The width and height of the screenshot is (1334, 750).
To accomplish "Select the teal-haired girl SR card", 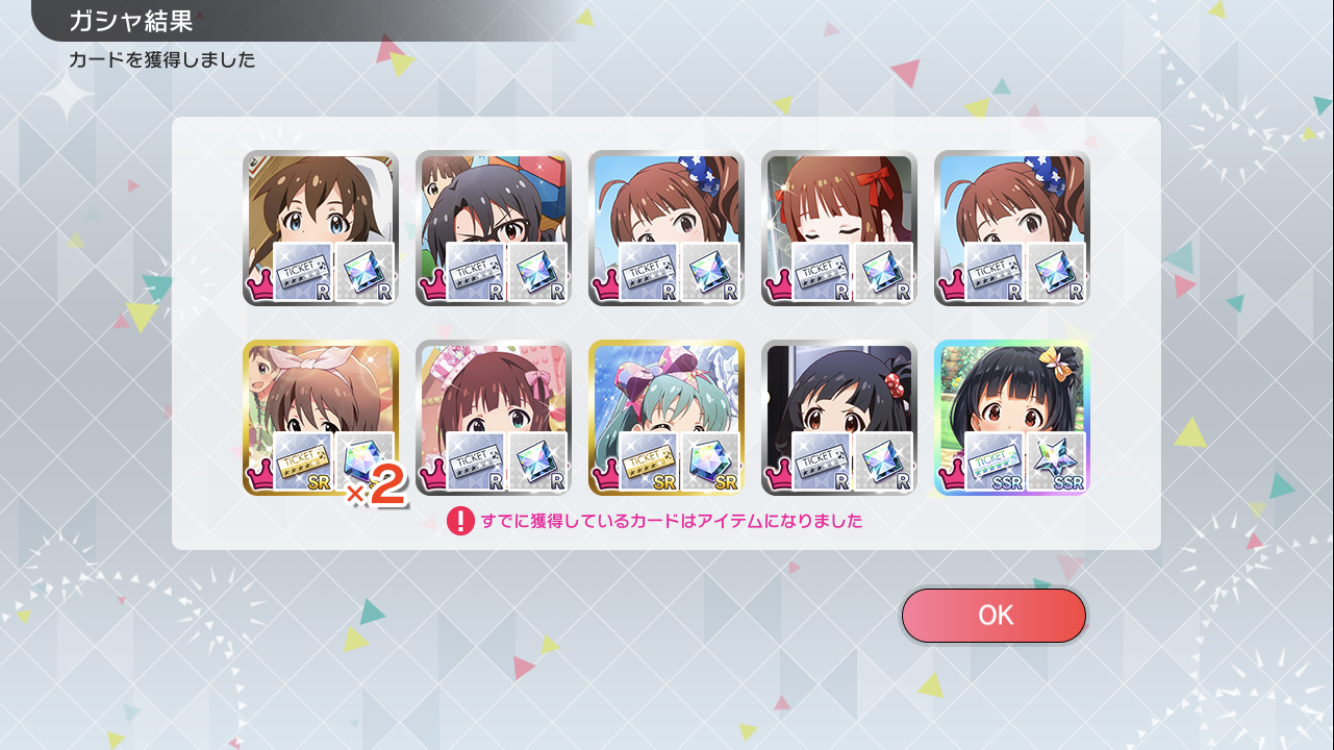I will pos(666,418).
